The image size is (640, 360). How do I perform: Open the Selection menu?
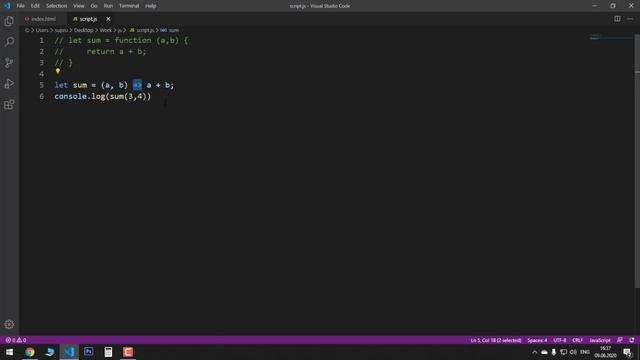(x=56, y=6)
